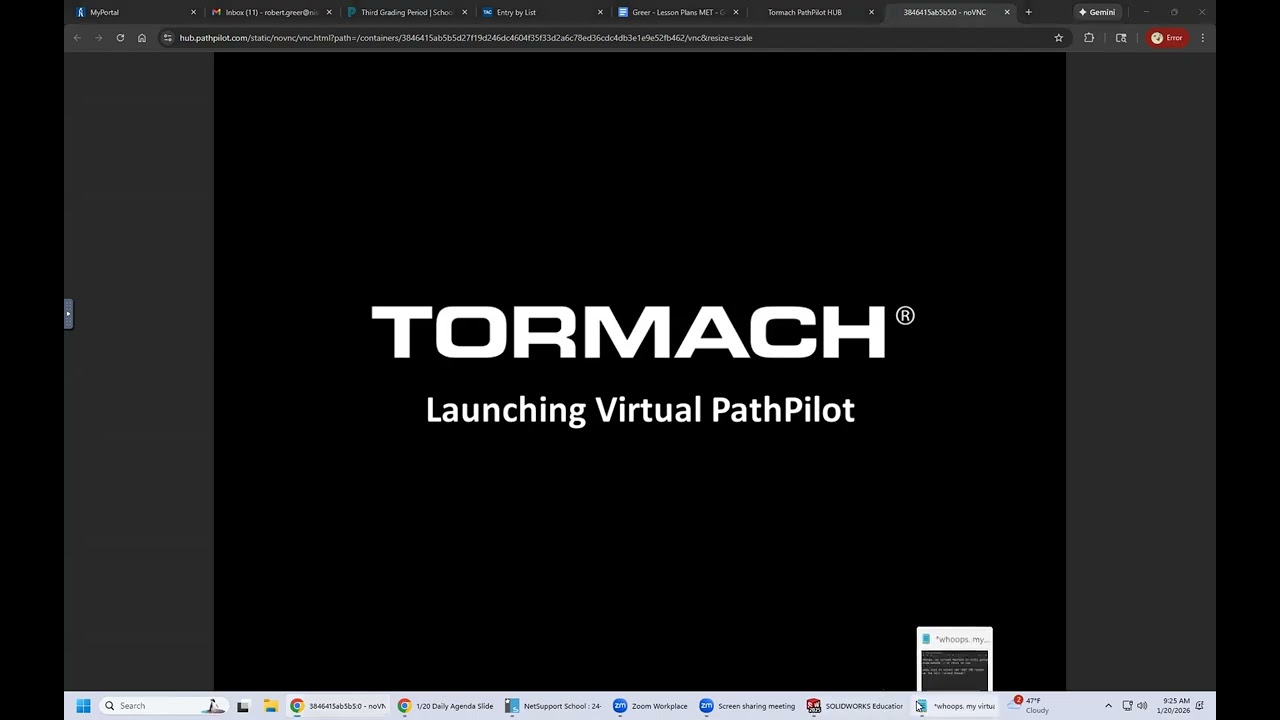Open the clock showing 9:25 AM

tap(1173, 706)
